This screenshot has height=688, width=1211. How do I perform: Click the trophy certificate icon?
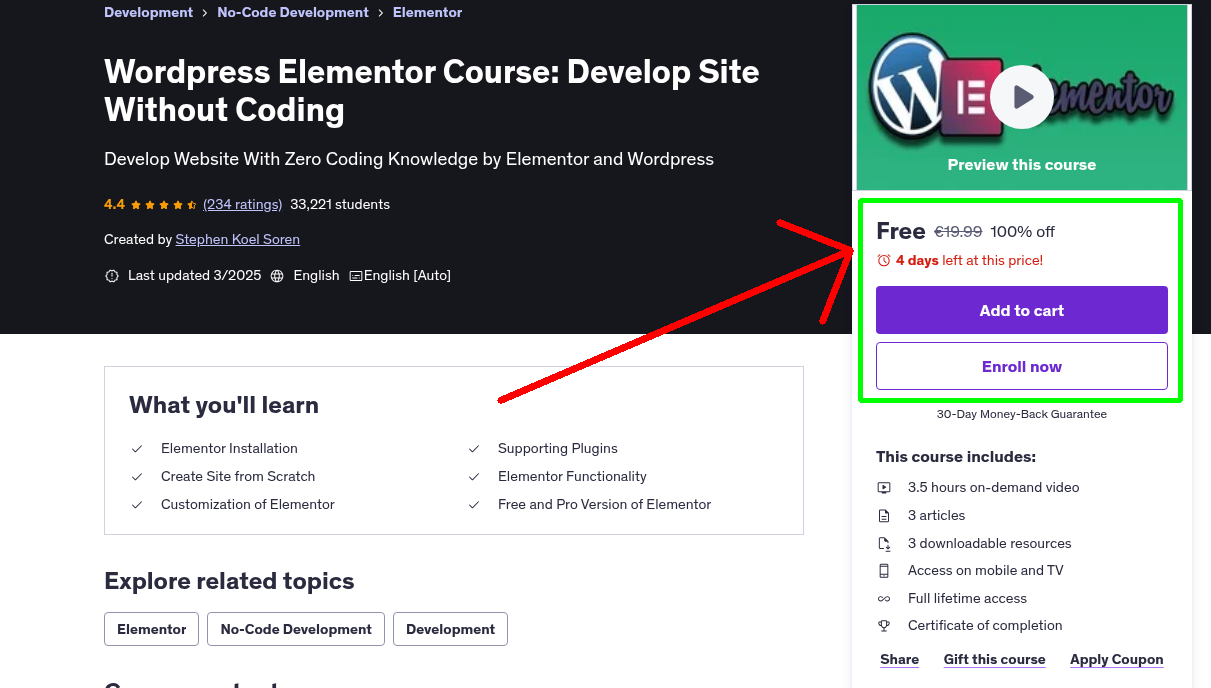pos(884,626)
